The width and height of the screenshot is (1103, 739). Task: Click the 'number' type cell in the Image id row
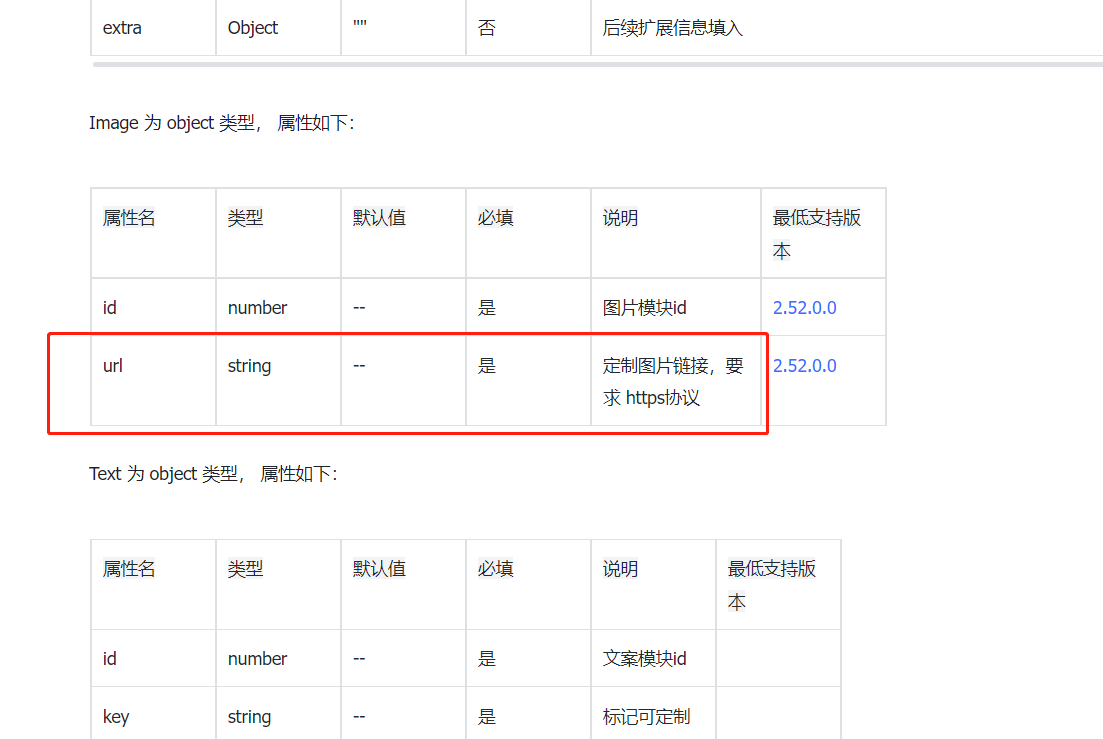tap(257, 308)
